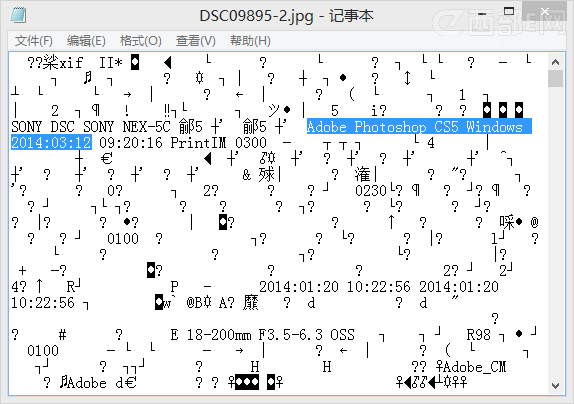This screenshot has height=404, width=574.
Task: Click the Adobe_CM text near bottom
Action: (x=474, y=366)
